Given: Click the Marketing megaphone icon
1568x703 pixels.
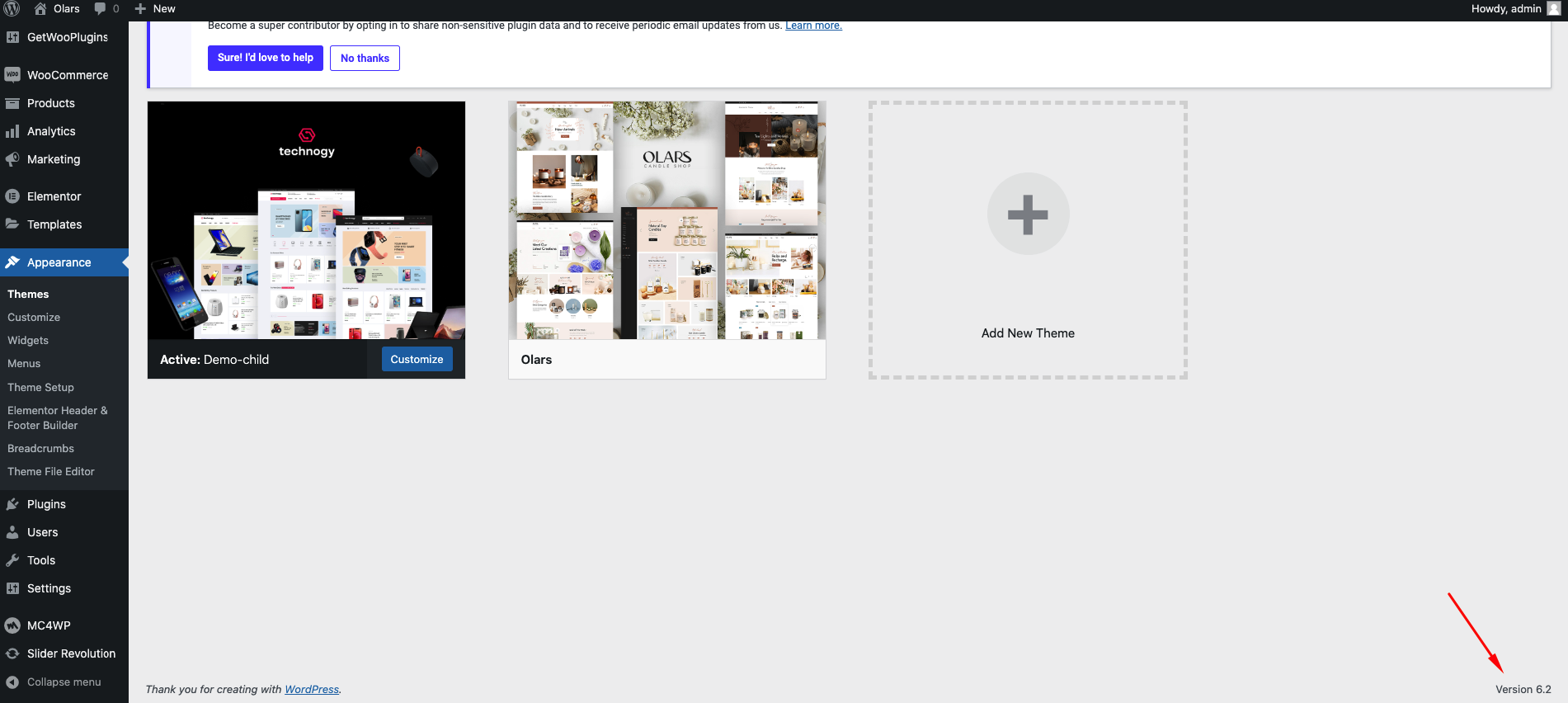Looking at the screenshot, I should click(x=12, y=159).
